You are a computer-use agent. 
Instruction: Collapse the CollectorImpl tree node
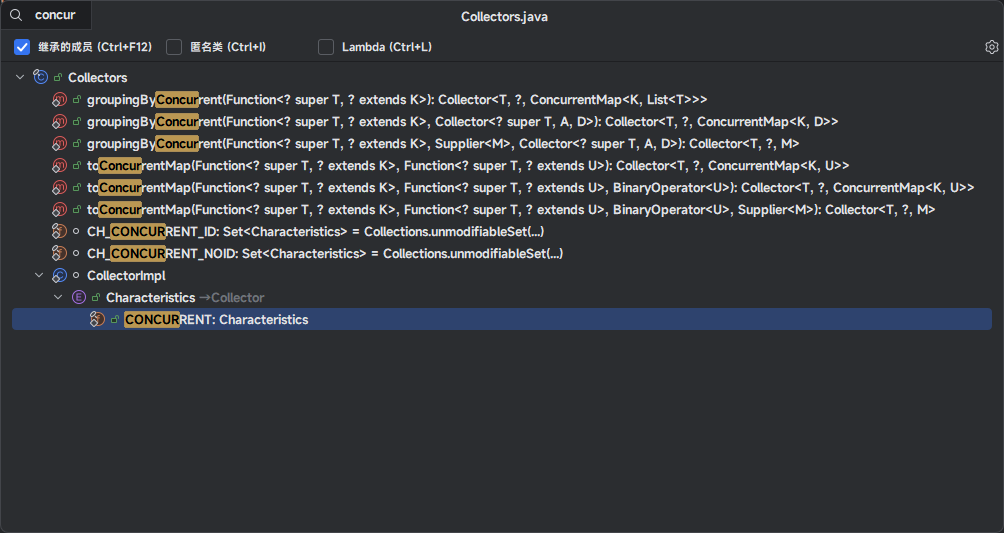click(x=39, y=275)
